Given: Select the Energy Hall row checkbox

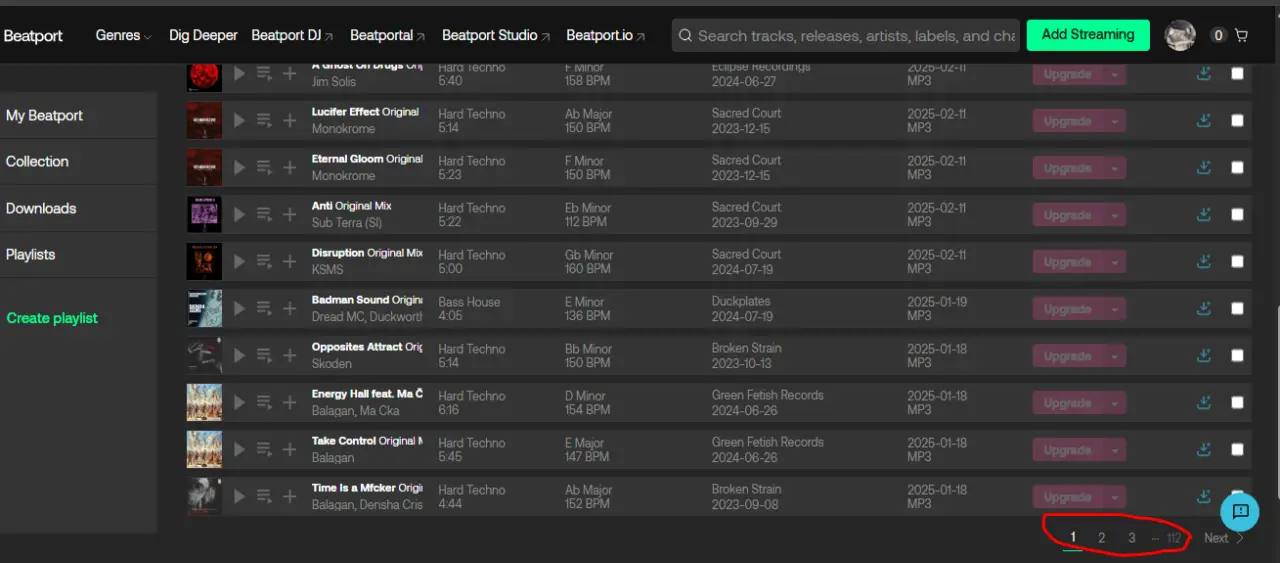Looking at the screenshot, I should 1237,402.
